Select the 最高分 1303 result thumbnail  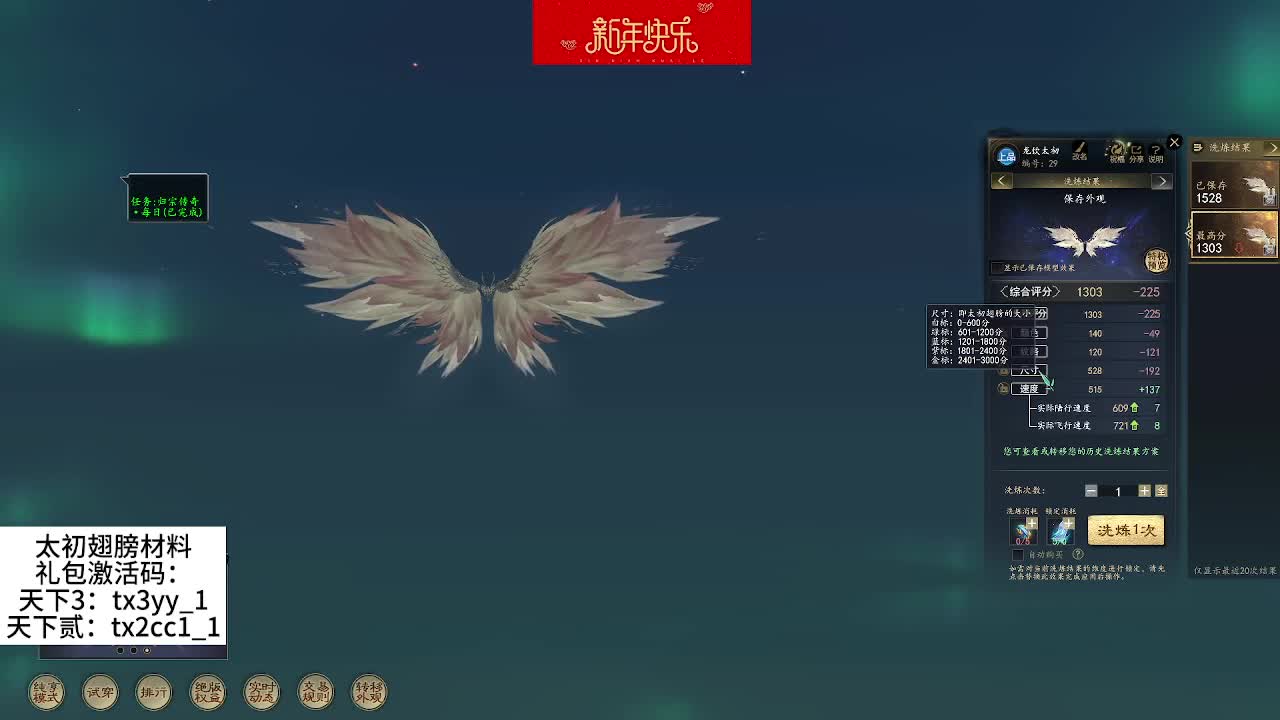[x=1235, y=234]
